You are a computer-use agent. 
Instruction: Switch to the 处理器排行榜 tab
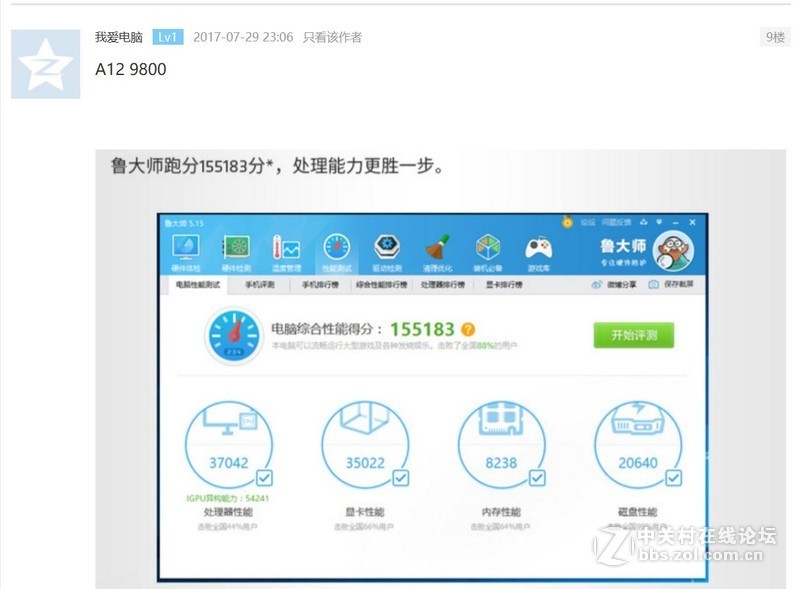click(443, 284)
